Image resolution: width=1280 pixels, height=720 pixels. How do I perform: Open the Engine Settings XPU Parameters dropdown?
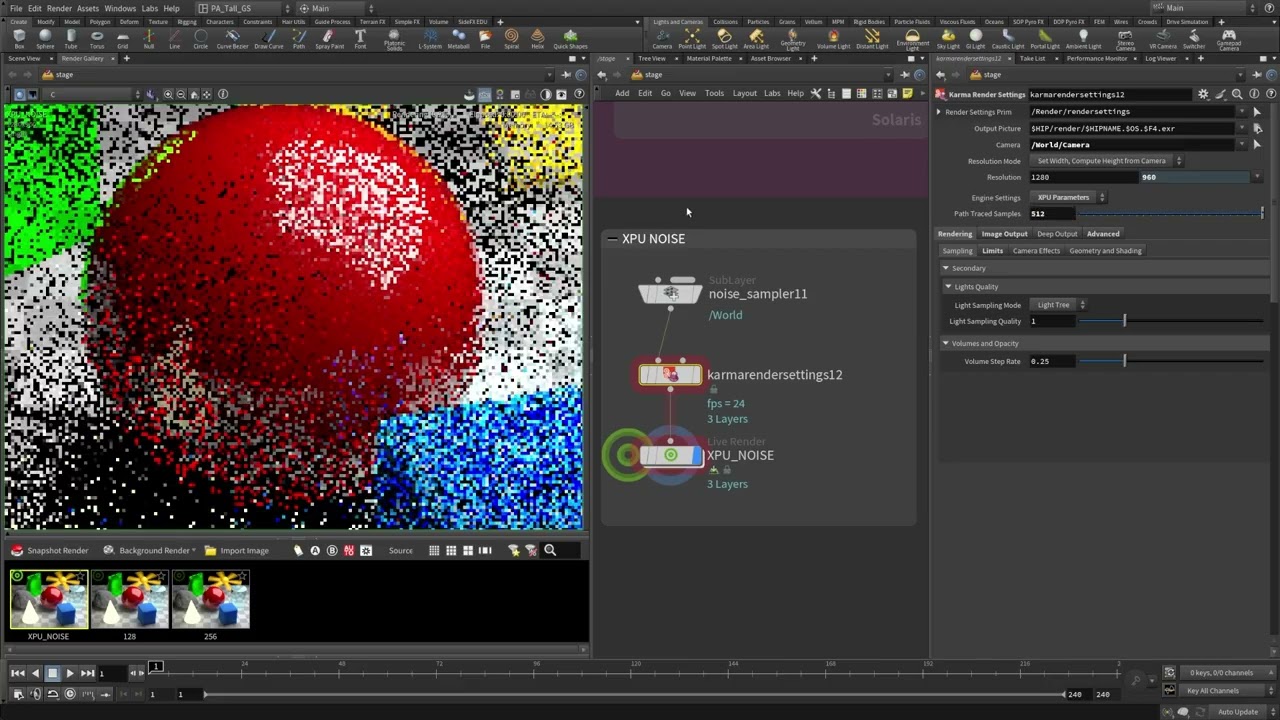tap(1068, 197)
